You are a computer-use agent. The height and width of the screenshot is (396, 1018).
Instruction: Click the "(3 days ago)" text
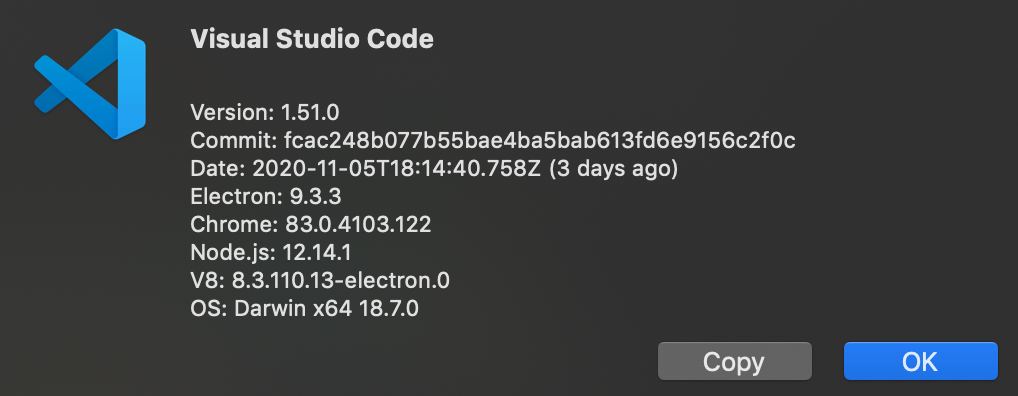click(613, 169)
